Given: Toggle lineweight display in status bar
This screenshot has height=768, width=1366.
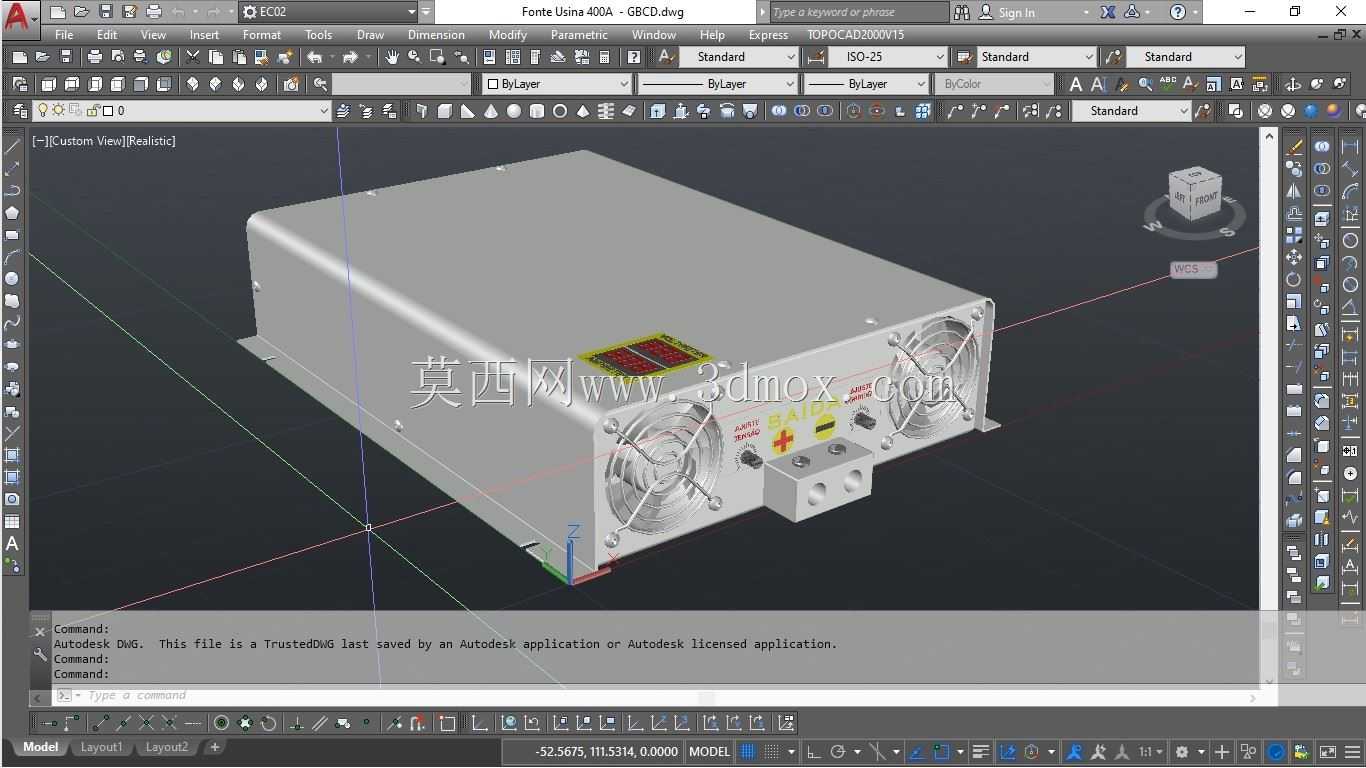Looking at the screenshot, I should (981, 752).
